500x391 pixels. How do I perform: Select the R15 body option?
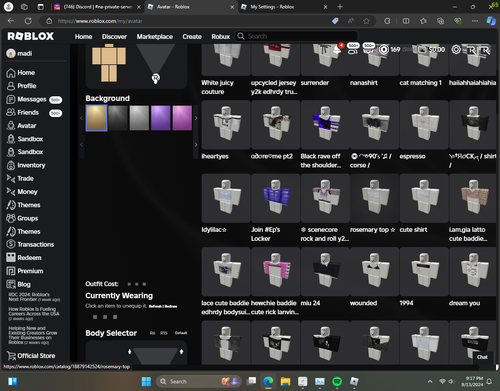point(164,333)
